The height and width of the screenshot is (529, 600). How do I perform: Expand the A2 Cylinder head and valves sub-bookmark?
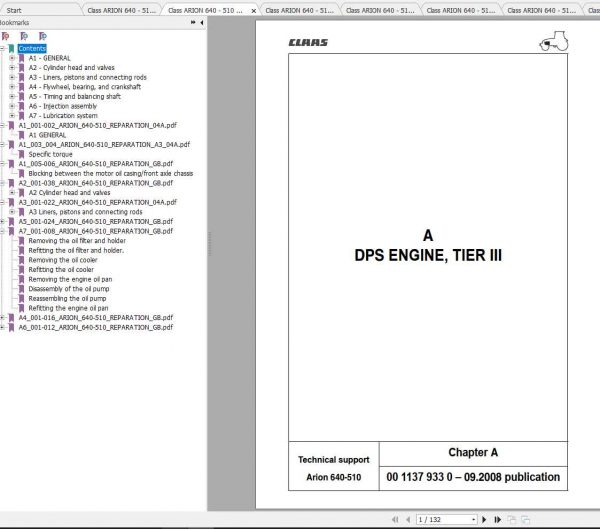tap(12, 193)
